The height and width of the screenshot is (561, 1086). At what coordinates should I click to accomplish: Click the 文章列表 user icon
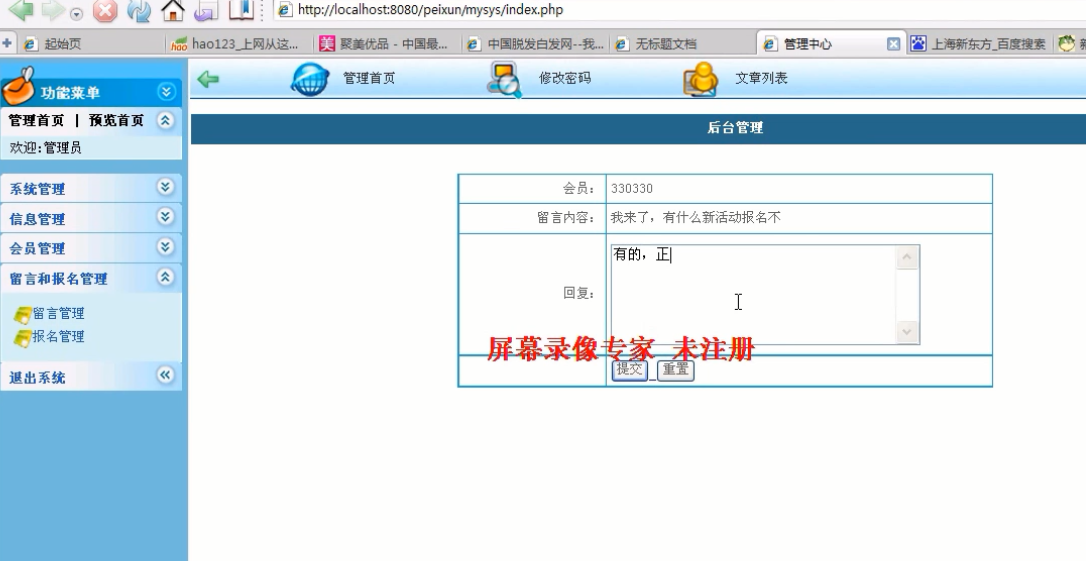coord(700,79)
